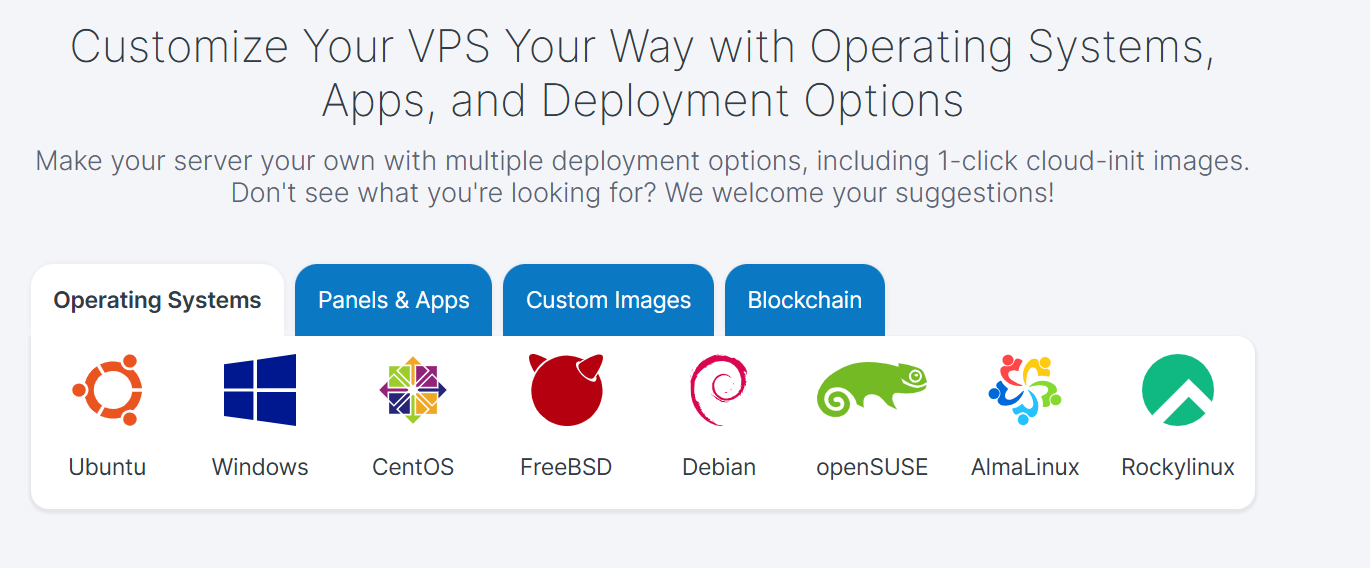Open the Custom Images tab
Screen dimensions: 1370x568
tap(608, 300)
